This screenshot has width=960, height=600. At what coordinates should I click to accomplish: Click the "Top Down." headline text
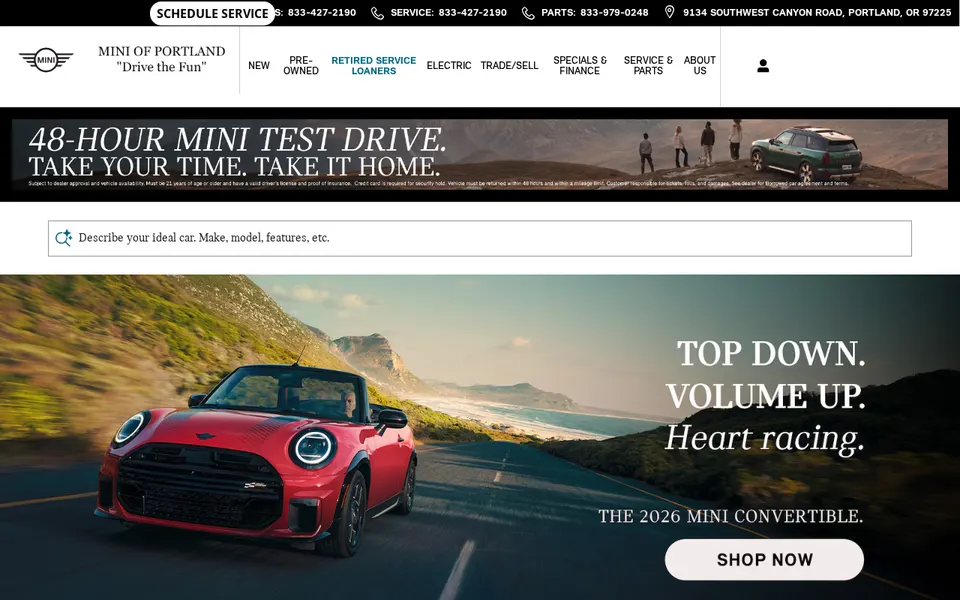pos(771,354)
